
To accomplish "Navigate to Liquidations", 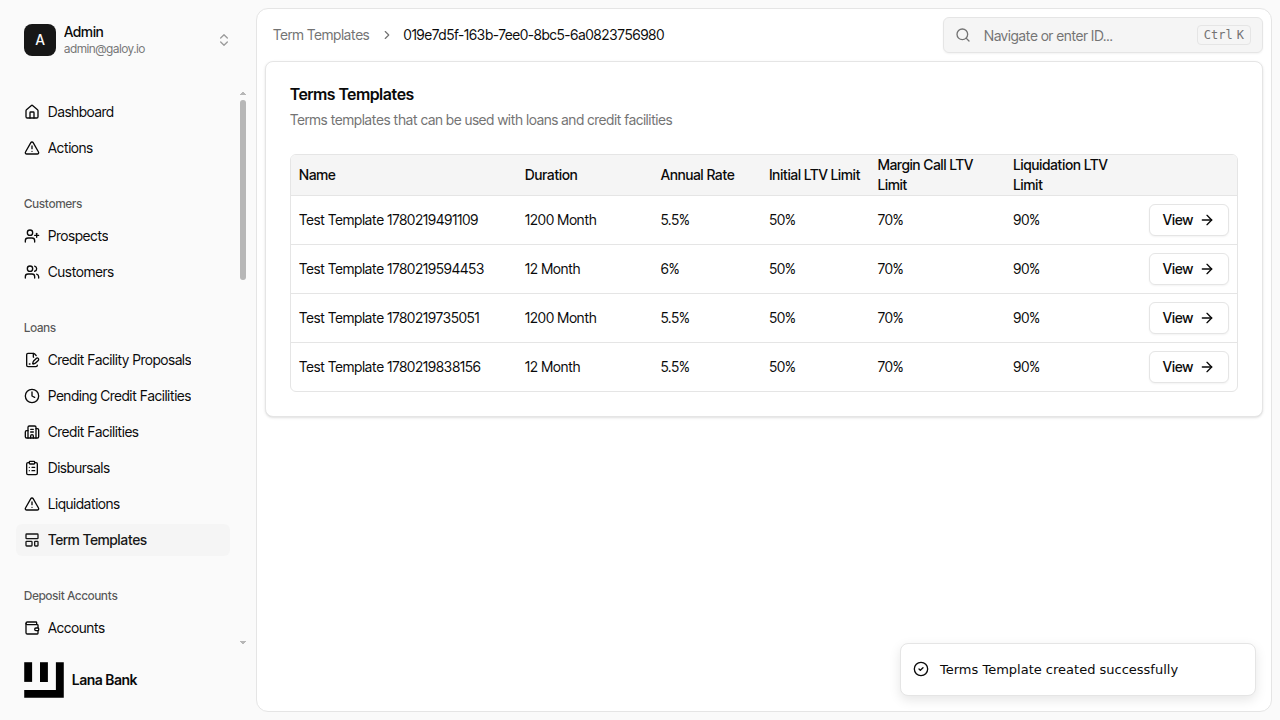I will (x=123, y=504).
